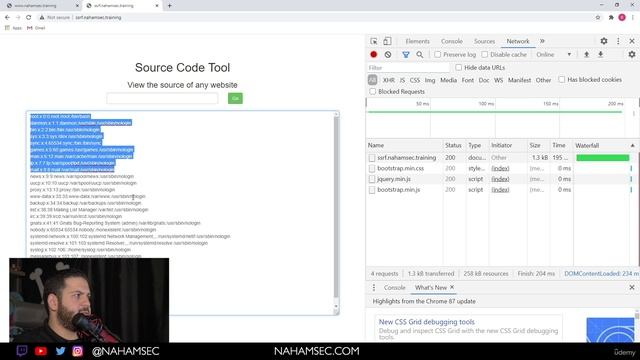Image resolution: width=640 pixels, height=360 pixels.
Task: Filter requests by CSS
Action: 415,80
